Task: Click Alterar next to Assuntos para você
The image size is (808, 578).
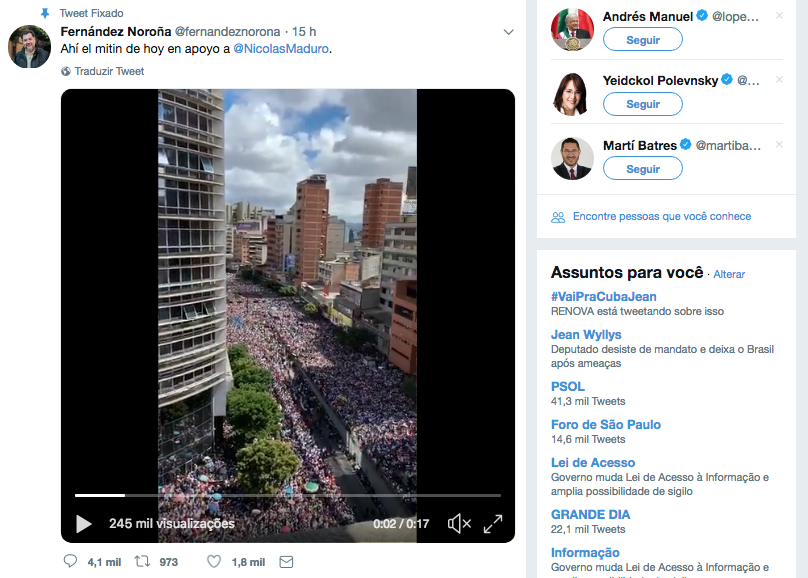Action: tap(729, 274)
